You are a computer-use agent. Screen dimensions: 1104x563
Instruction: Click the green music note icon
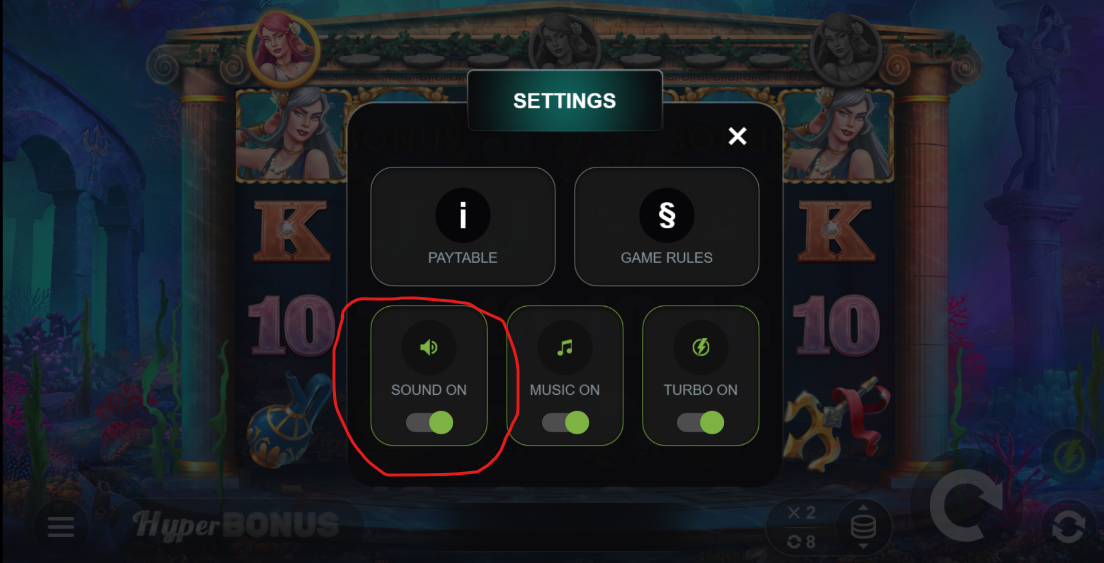[565, 347]
